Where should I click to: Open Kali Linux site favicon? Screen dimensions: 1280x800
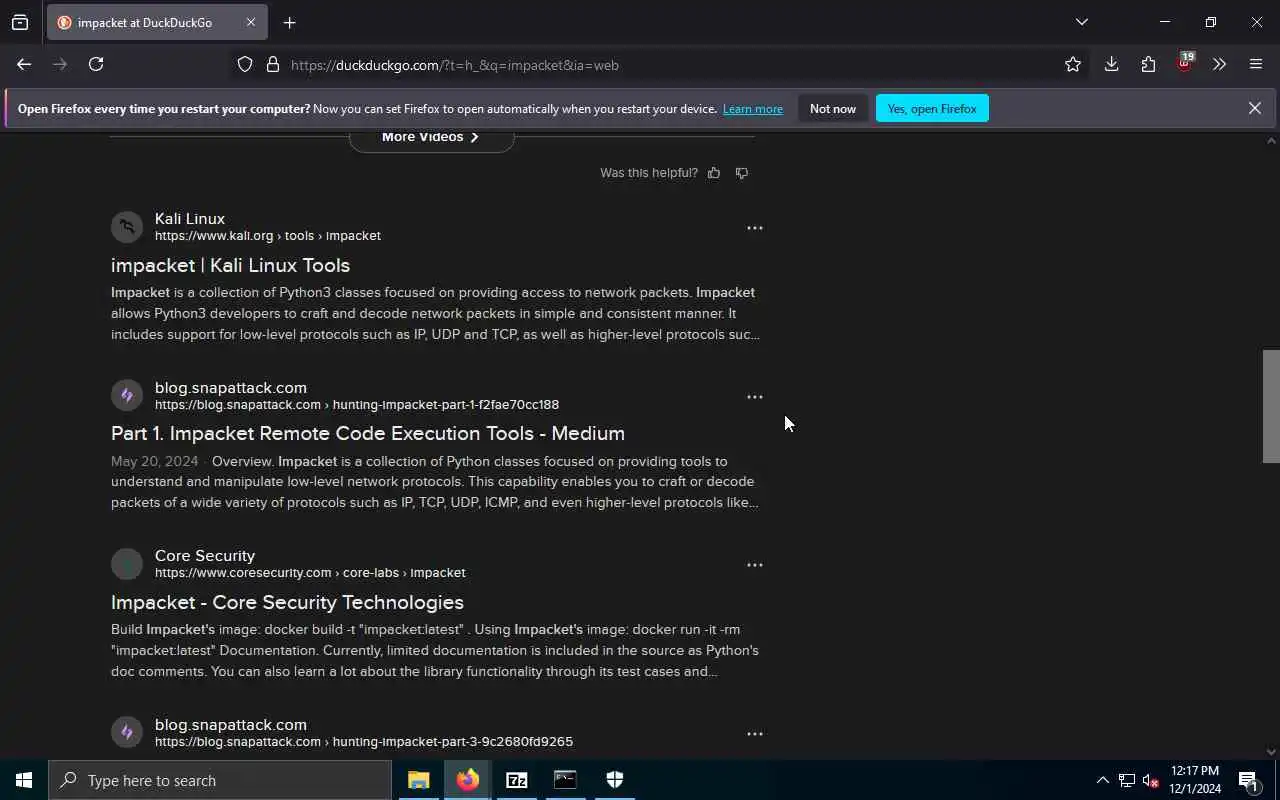tap(127, 227)
